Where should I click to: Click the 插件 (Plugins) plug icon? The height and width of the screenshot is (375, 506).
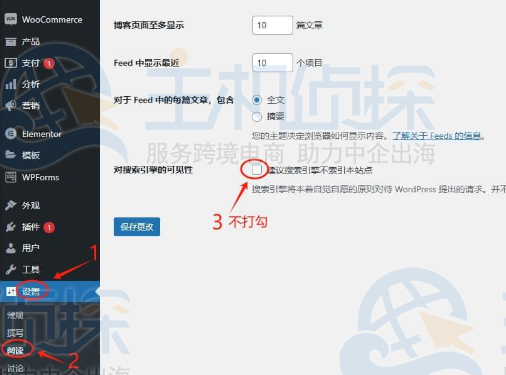(11, 227)
